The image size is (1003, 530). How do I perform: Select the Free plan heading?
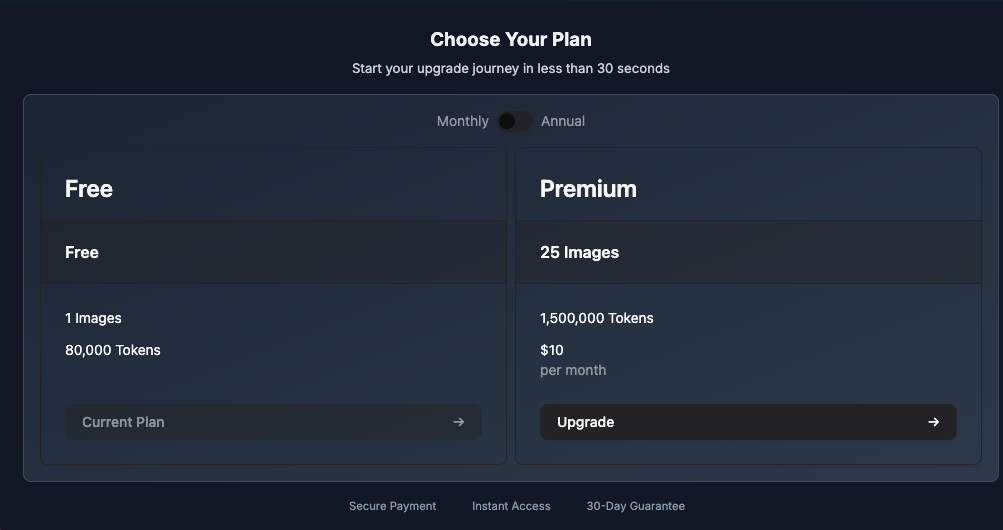(89, 189)
